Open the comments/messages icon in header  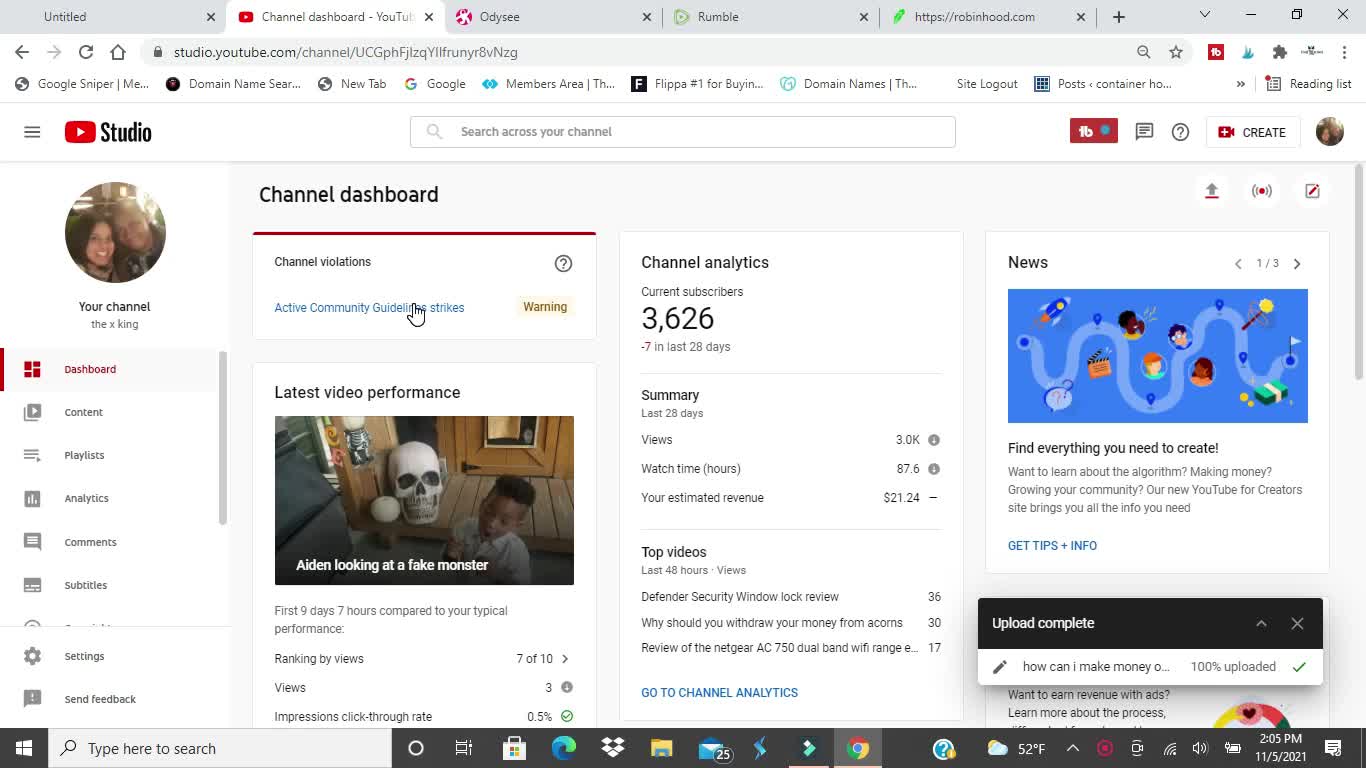(x=1144, y=132)
